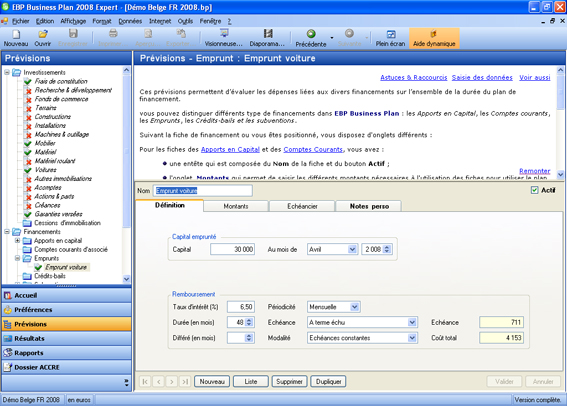Jump to first record navigation arrow
This screenshot has height=406, width=567.
pyautogui.click(x=145, y=382)
